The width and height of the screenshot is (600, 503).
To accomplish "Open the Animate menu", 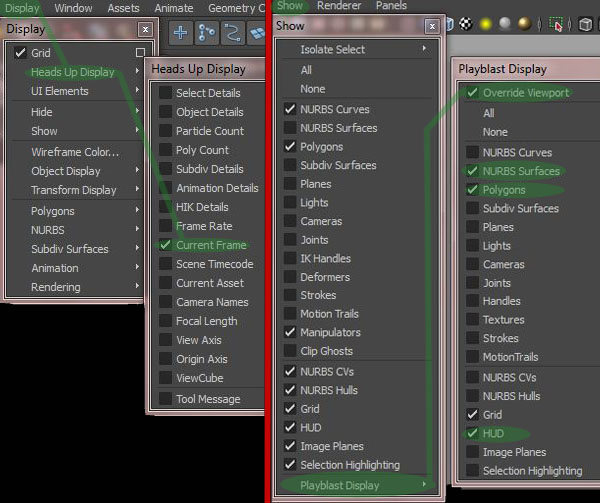I will [x=174, y=8].
